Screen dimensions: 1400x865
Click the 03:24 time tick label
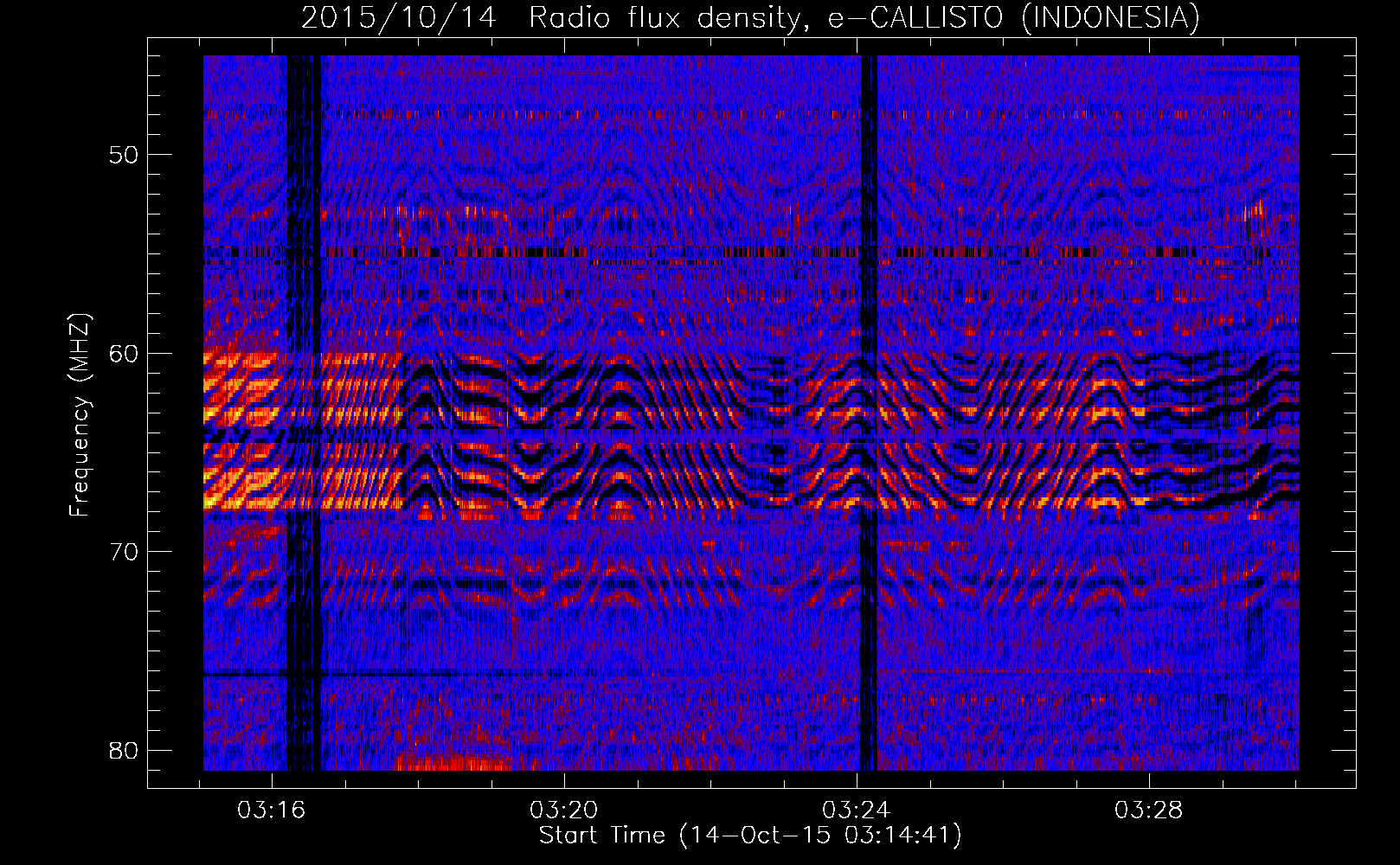pyautogui.click(x=857, y=811)
